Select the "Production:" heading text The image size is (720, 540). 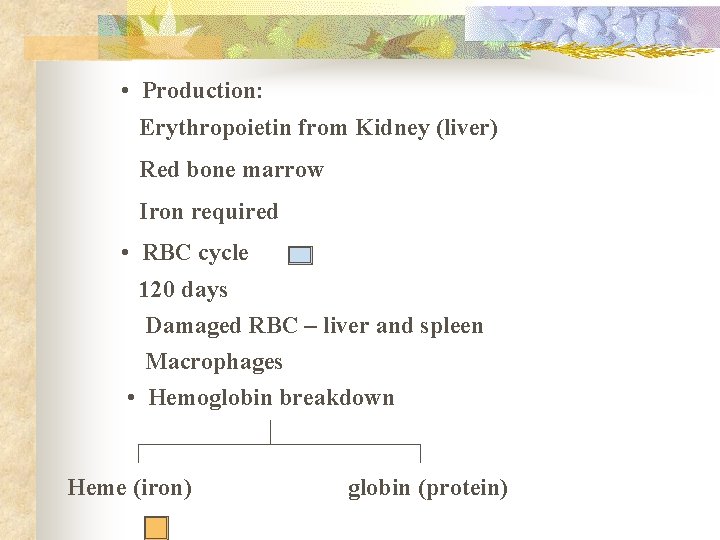pos(203,91)
